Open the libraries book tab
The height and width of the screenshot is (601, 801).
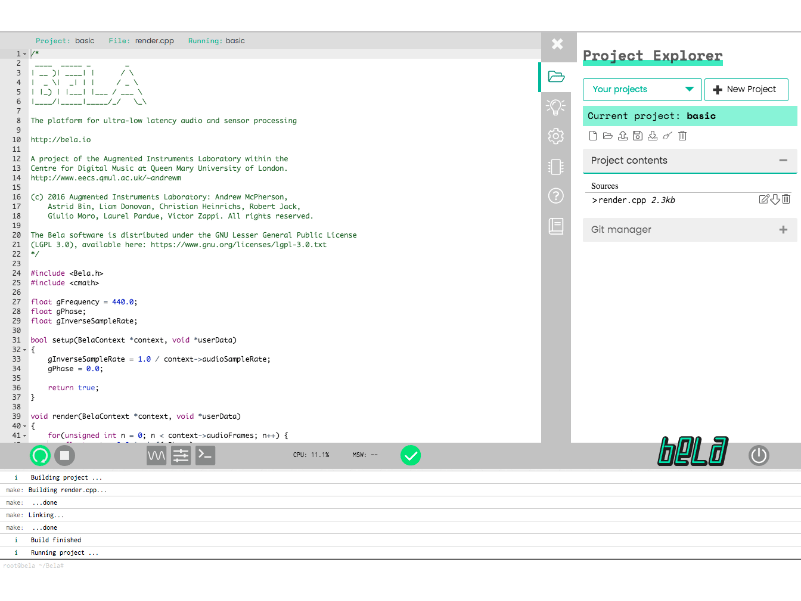[556, 226]
